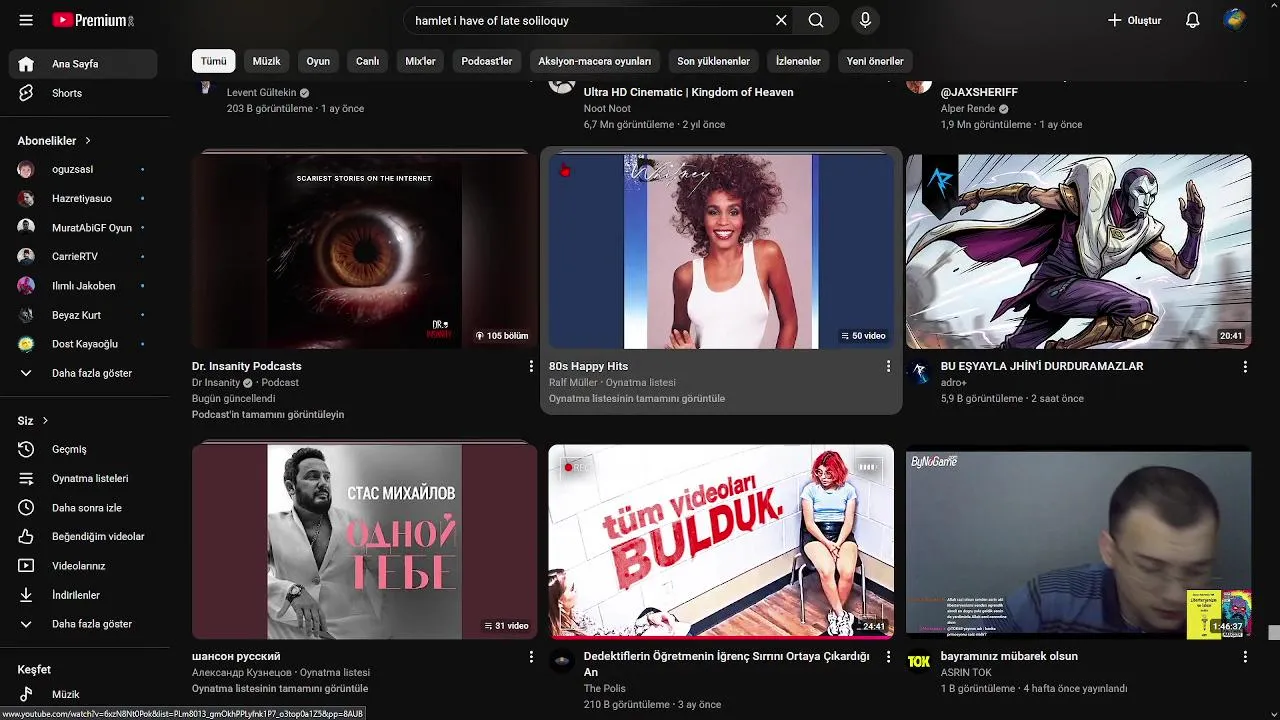Screen dimensions: 1280x720
Task: Open BU EŞYAYLA JHİN'İ video thumbnail
Action: [1078, 251]
